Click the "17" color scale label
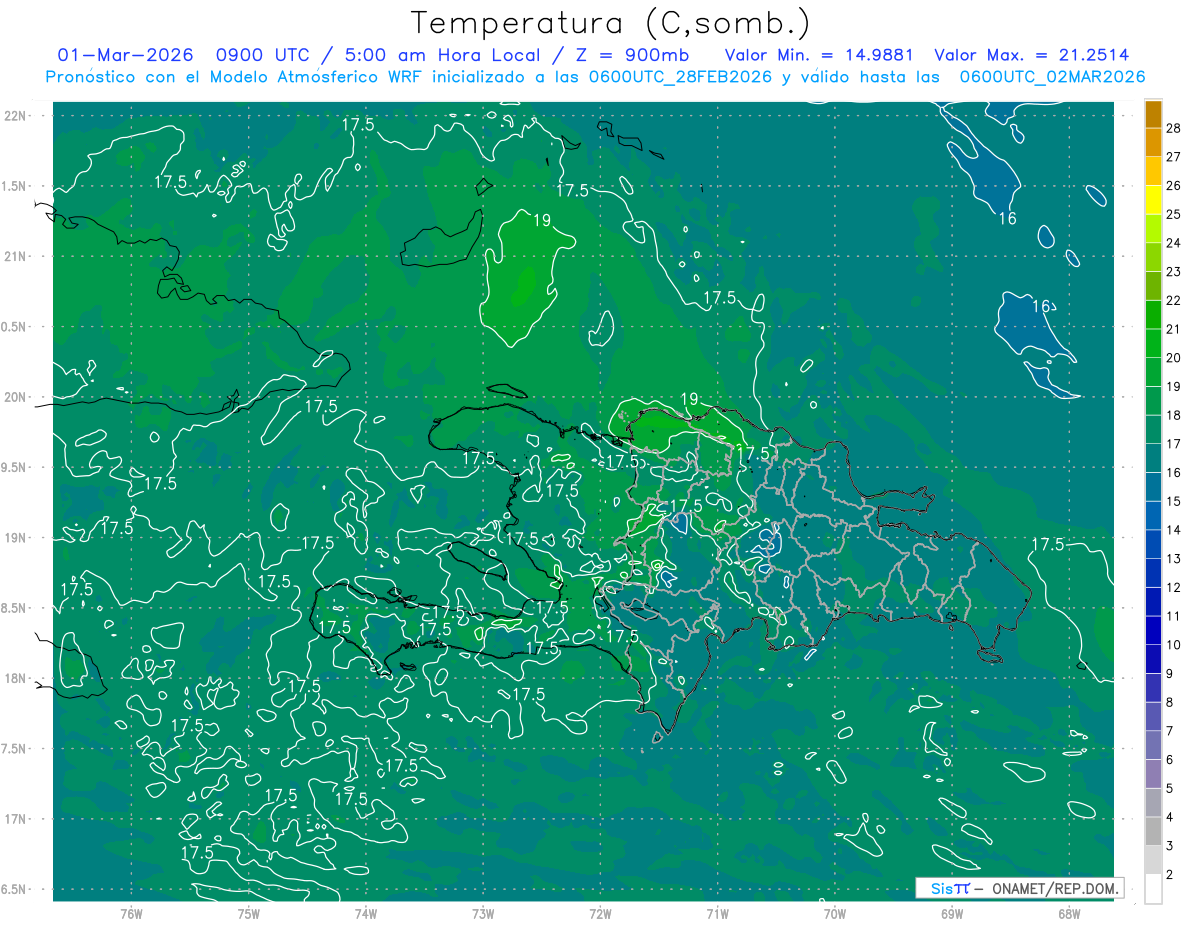The image size is (1200, 927). coord(1174,444)
